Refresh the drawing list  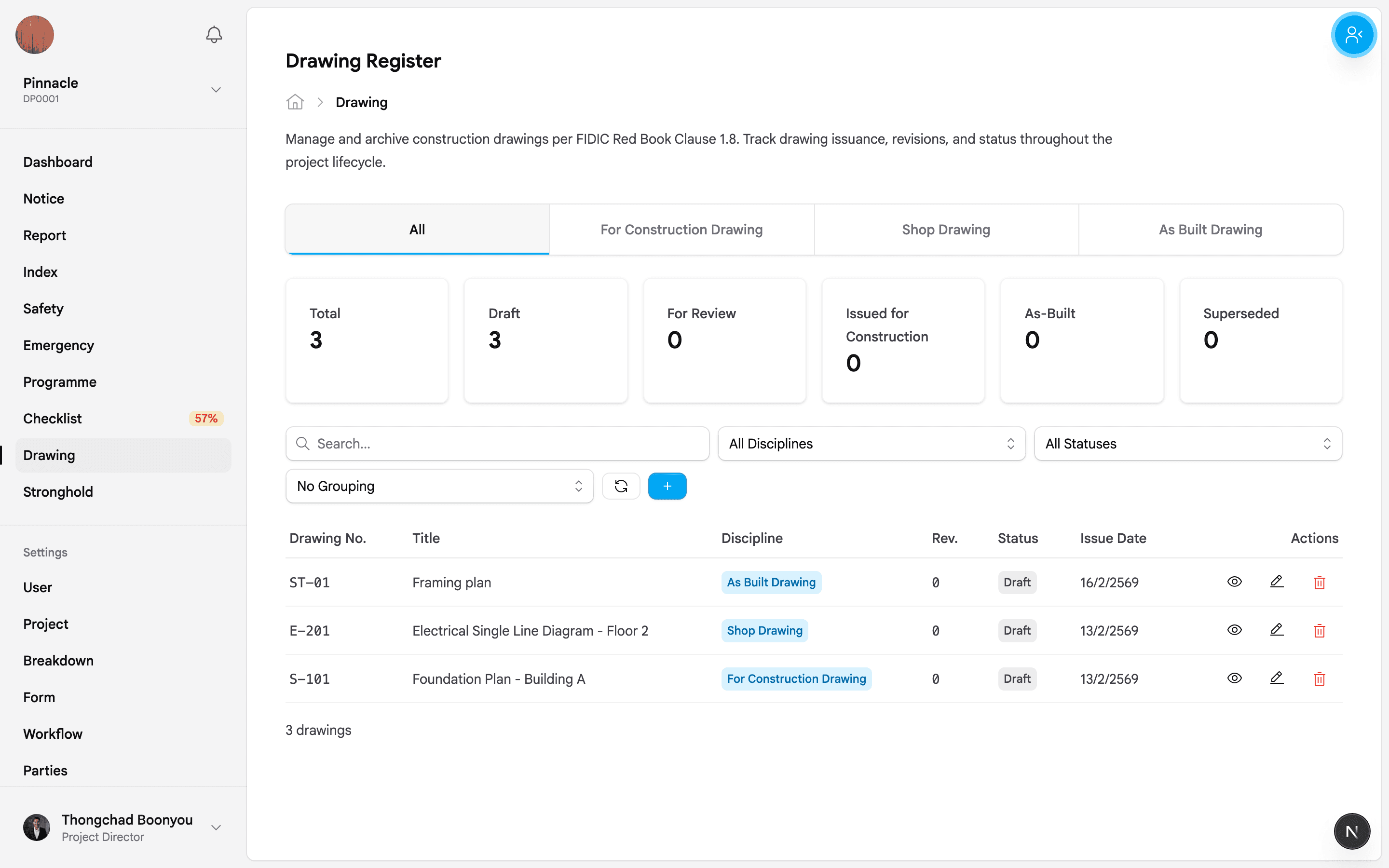[x=621, y=486]
